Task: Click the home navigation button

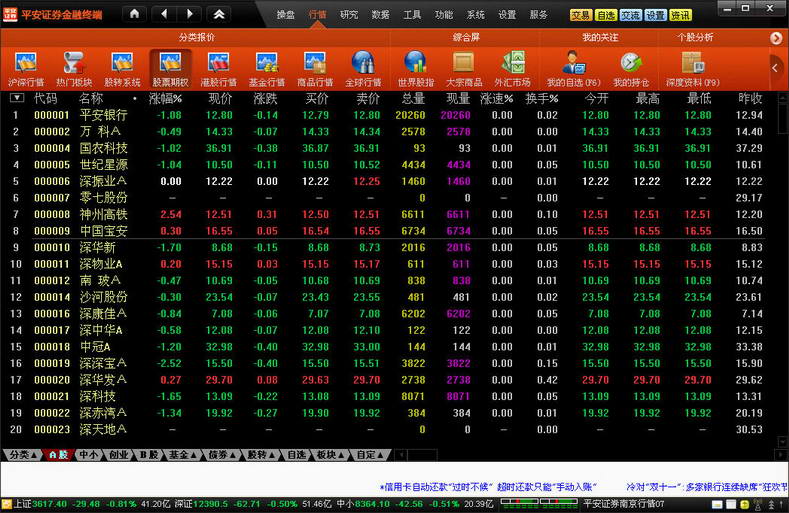Action: tap(135, 15)
